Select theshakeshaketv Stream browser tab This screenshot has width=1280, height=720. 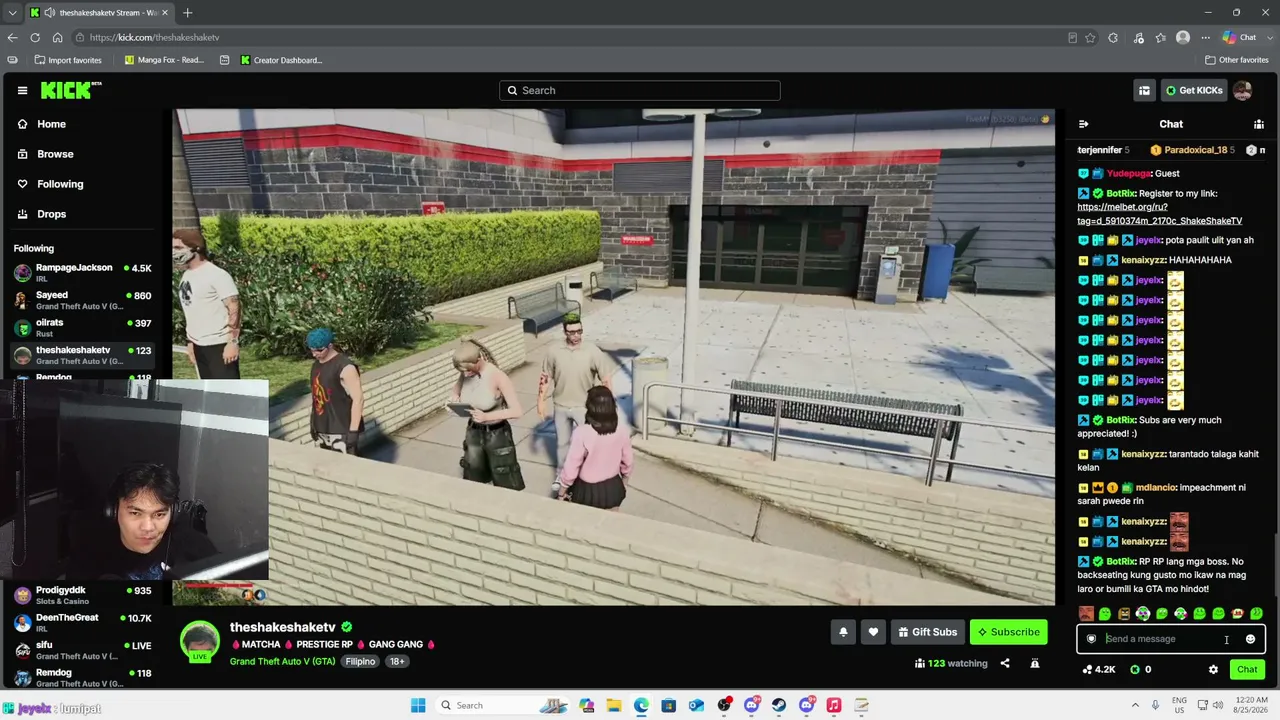point(100,13)
